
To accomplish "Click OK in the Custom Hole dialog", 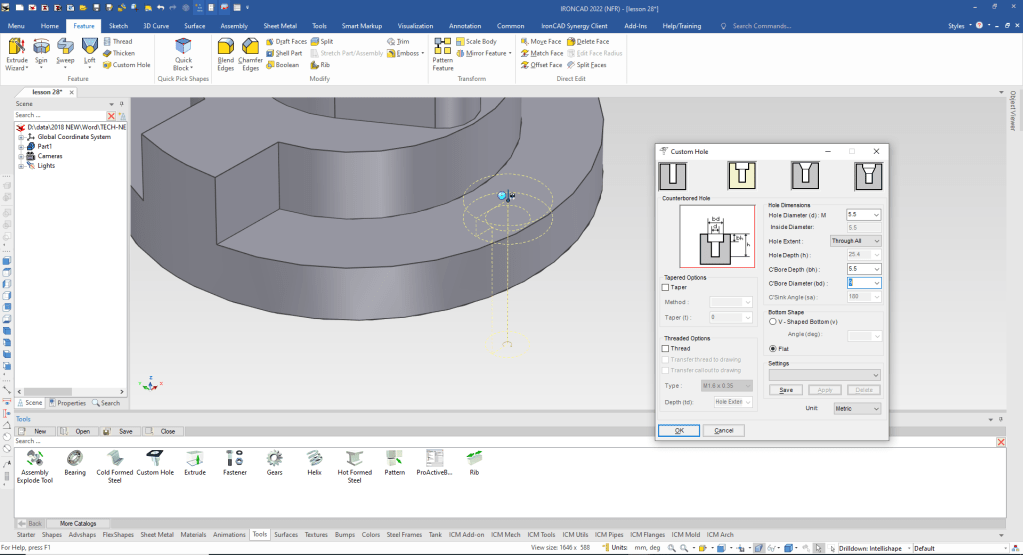I will (679, 430).
